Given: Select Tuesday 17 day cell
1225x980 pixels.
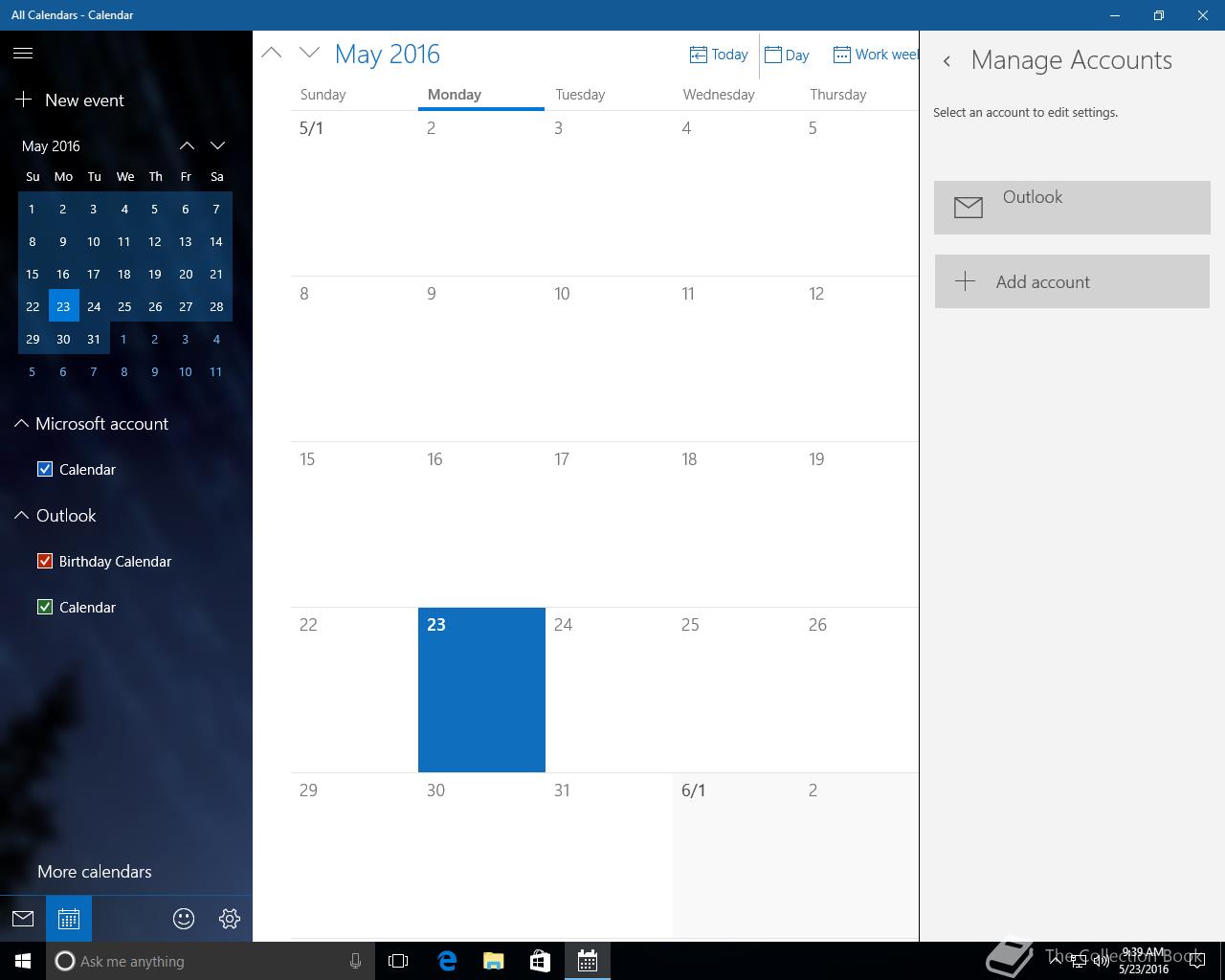Looking at the screenshot, I should tap(609, 524).
